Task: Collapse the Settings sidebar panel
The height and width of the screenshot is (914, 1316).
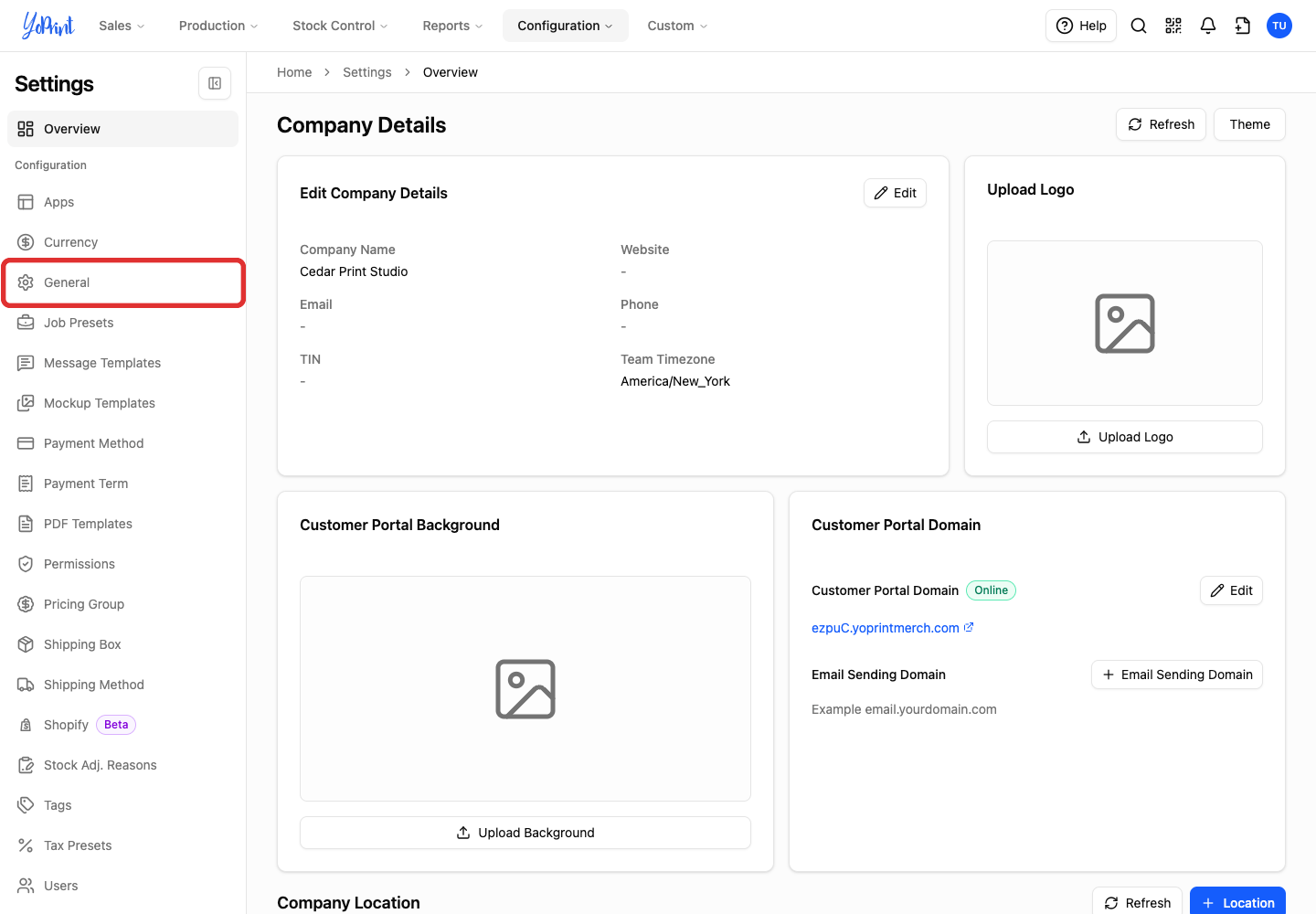Action: click(215, 83)
